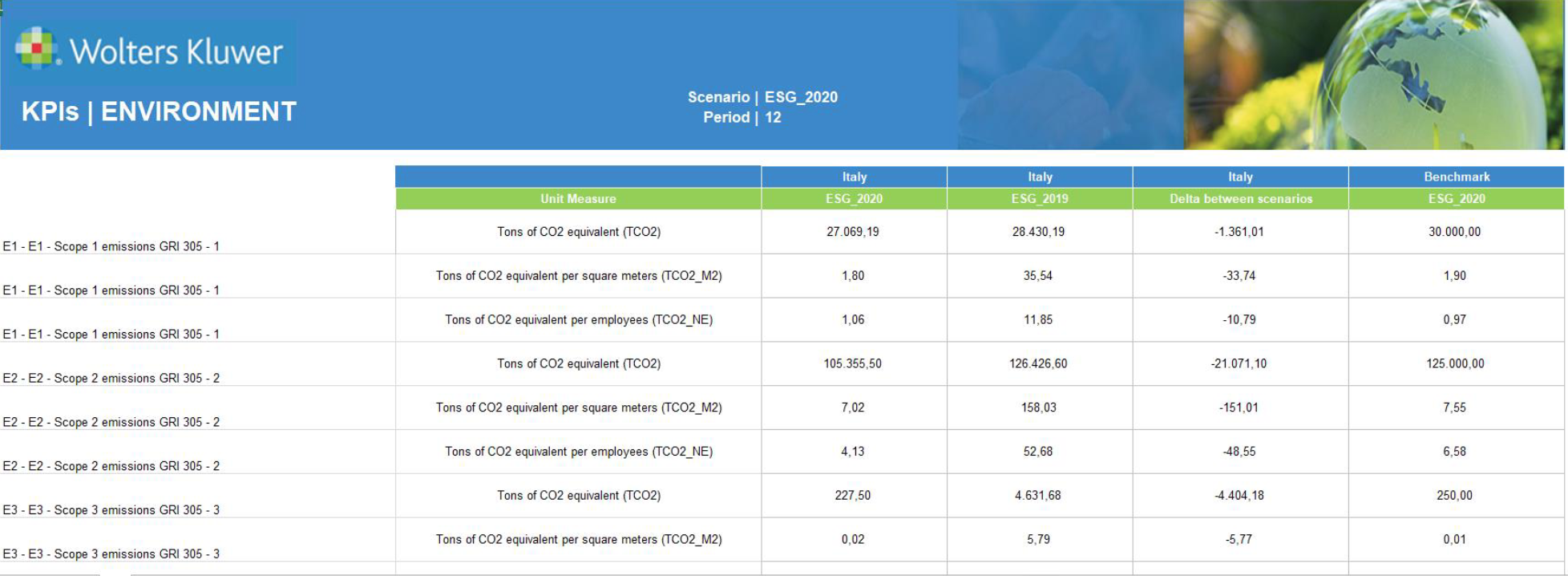Click the cell with value 52,68
Screen dimensions: 1568x576
point(1038,452)
